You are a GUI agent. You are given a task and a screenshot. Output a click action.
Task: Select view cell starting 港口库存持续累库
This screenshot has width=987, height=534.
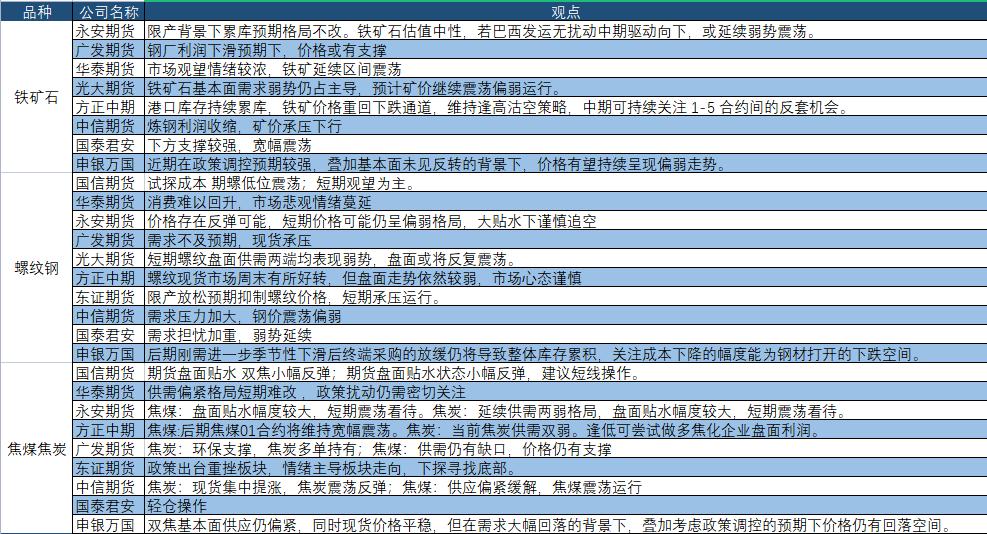coord(565,107)
